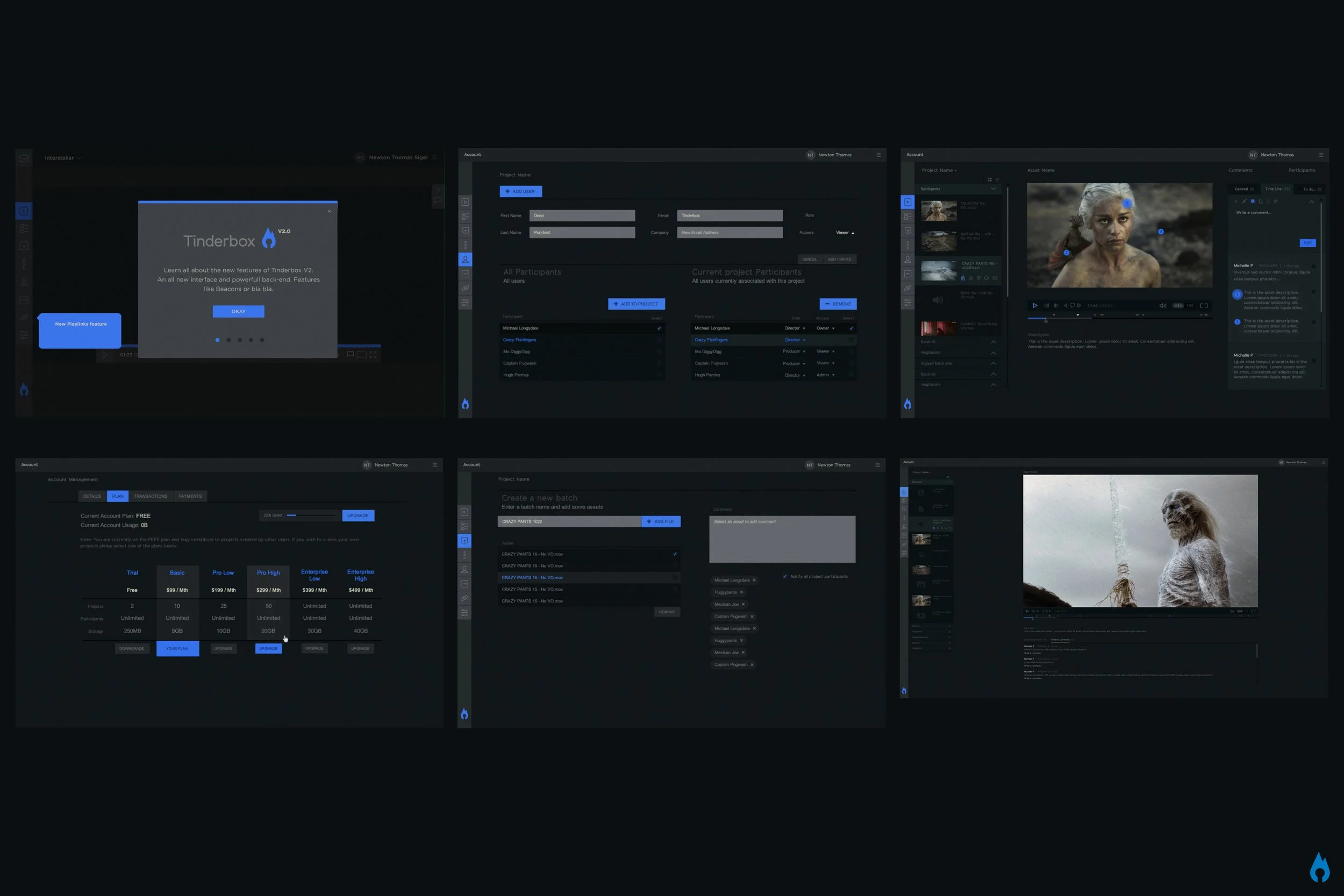The width and height of the screenshot is (1344, 896).
Task: Click hamburger menu beside Newton Thomas Sigel
Action: tap(435, 157)
